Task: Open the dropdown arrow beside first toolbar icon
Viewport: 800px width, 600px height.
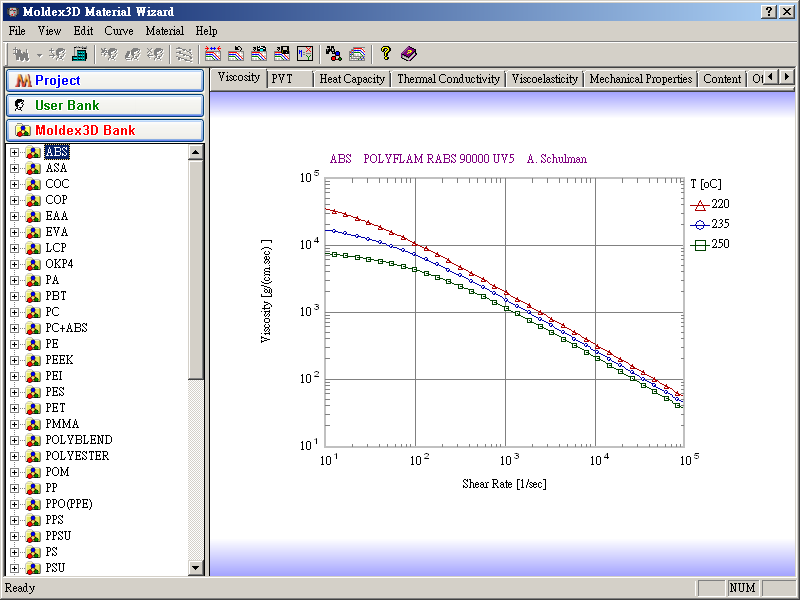Action: [39, 55]
